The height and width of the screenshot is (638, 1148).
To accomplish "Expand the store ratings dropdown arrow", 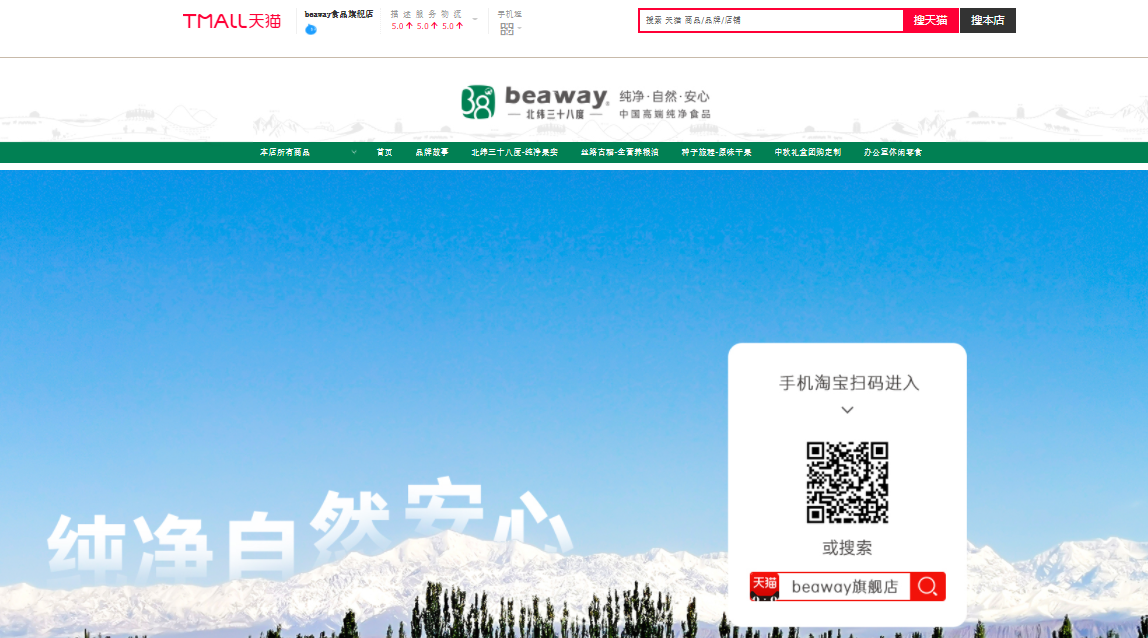I will tap(475, 20).
